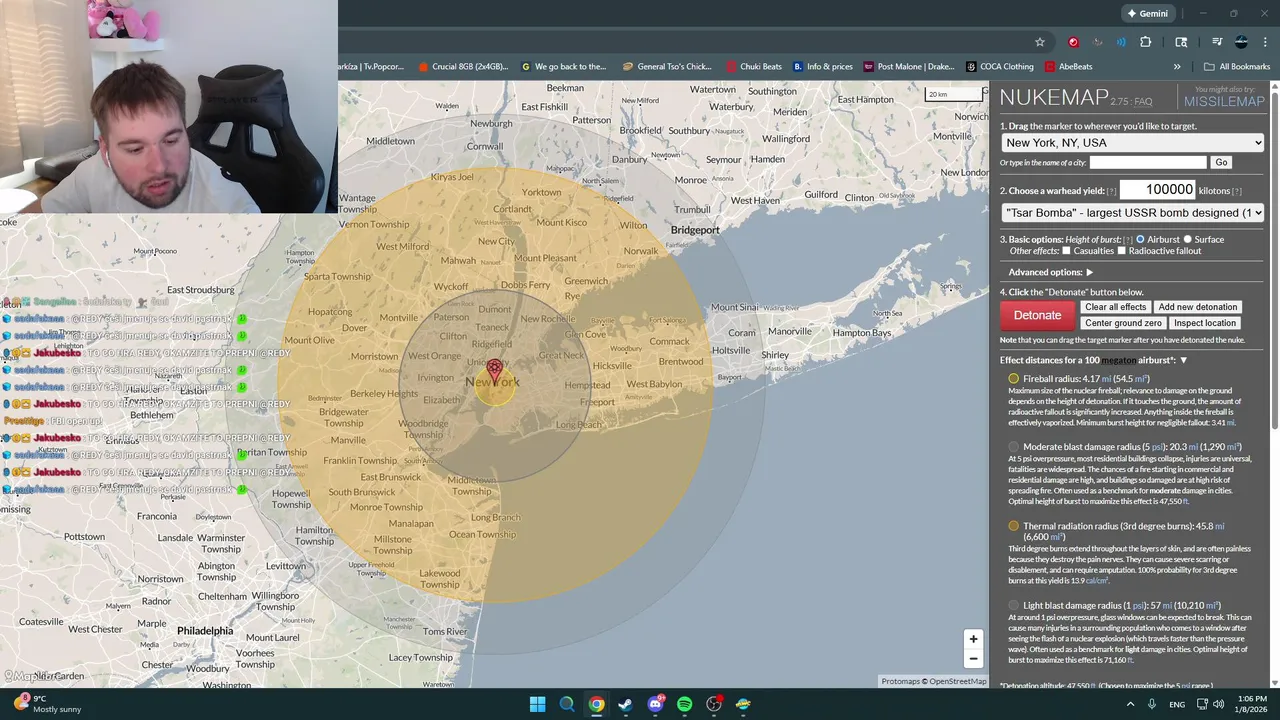Click the red circular extension icon in toolbar
This screenshot has height=720, width=1280.
click(1074, 42)
